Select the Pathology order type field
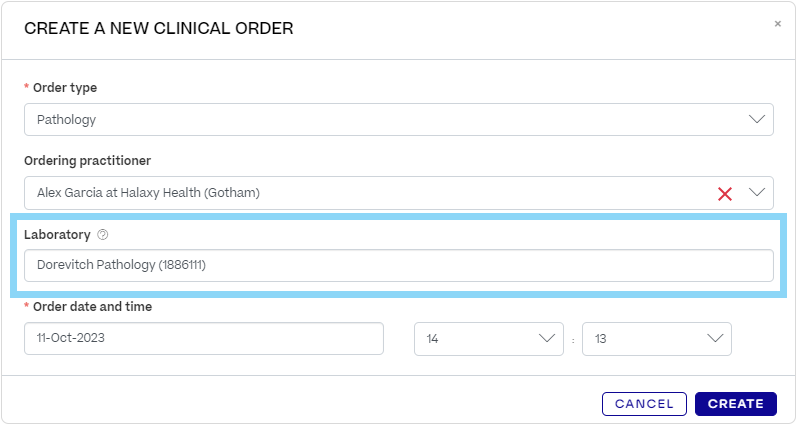The image size is (798, 426). click(x=380, y=120)
